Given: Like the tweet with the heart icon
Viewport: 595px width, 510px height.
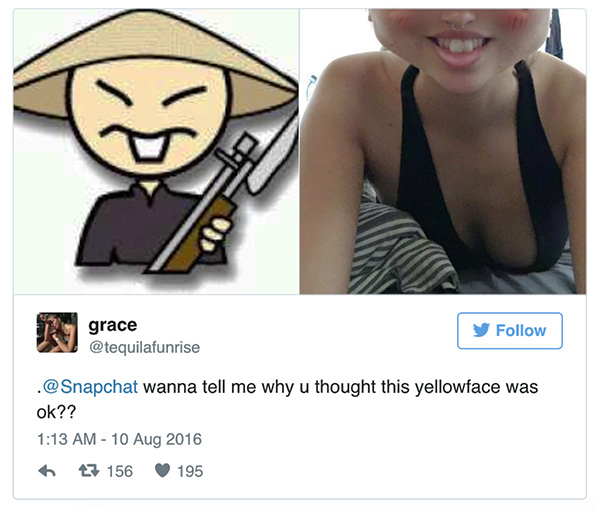Looking at the screenshot, I should point(162,471).
